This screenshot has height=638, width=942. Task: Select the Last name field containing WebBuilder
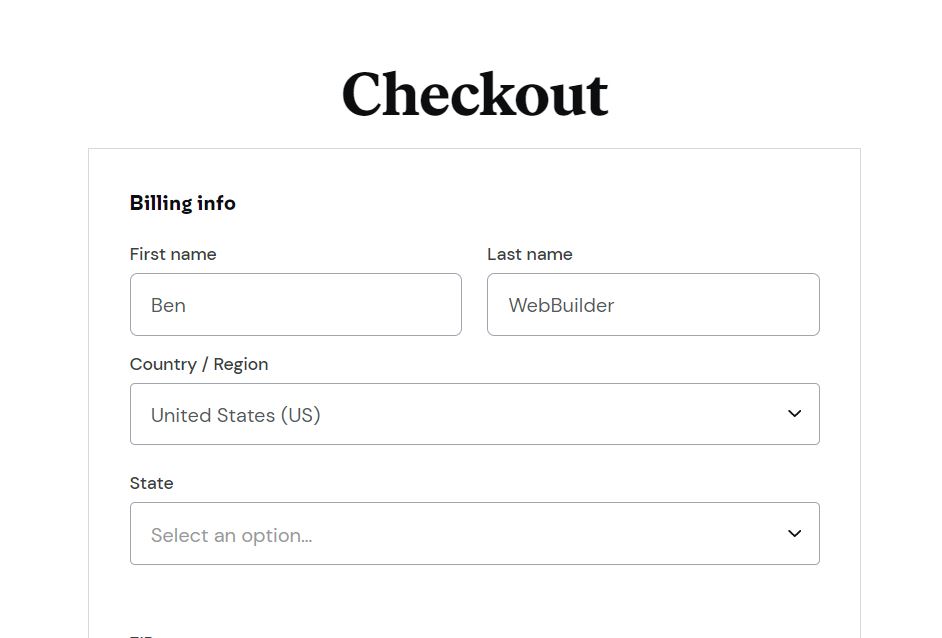(653, 304)
